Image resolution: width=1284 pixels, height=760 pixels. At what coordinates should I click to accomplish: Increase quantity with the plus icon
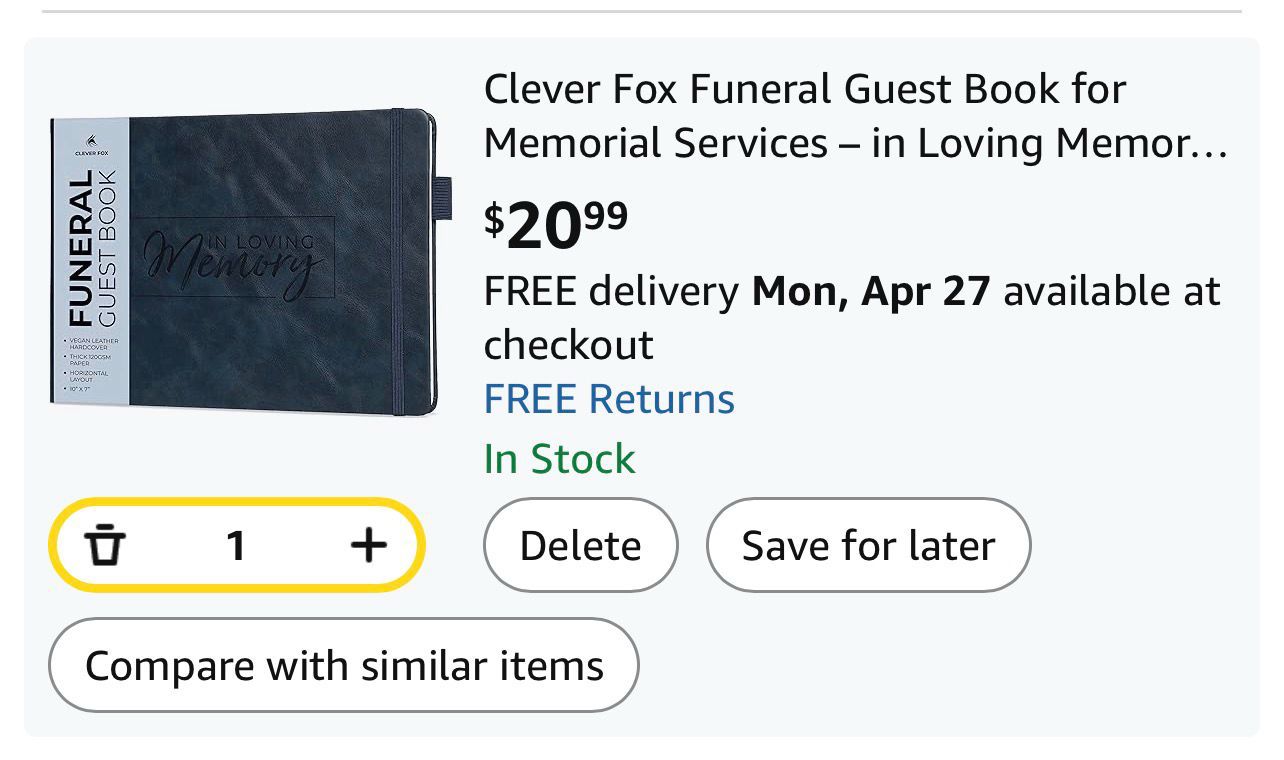(368, 545)
